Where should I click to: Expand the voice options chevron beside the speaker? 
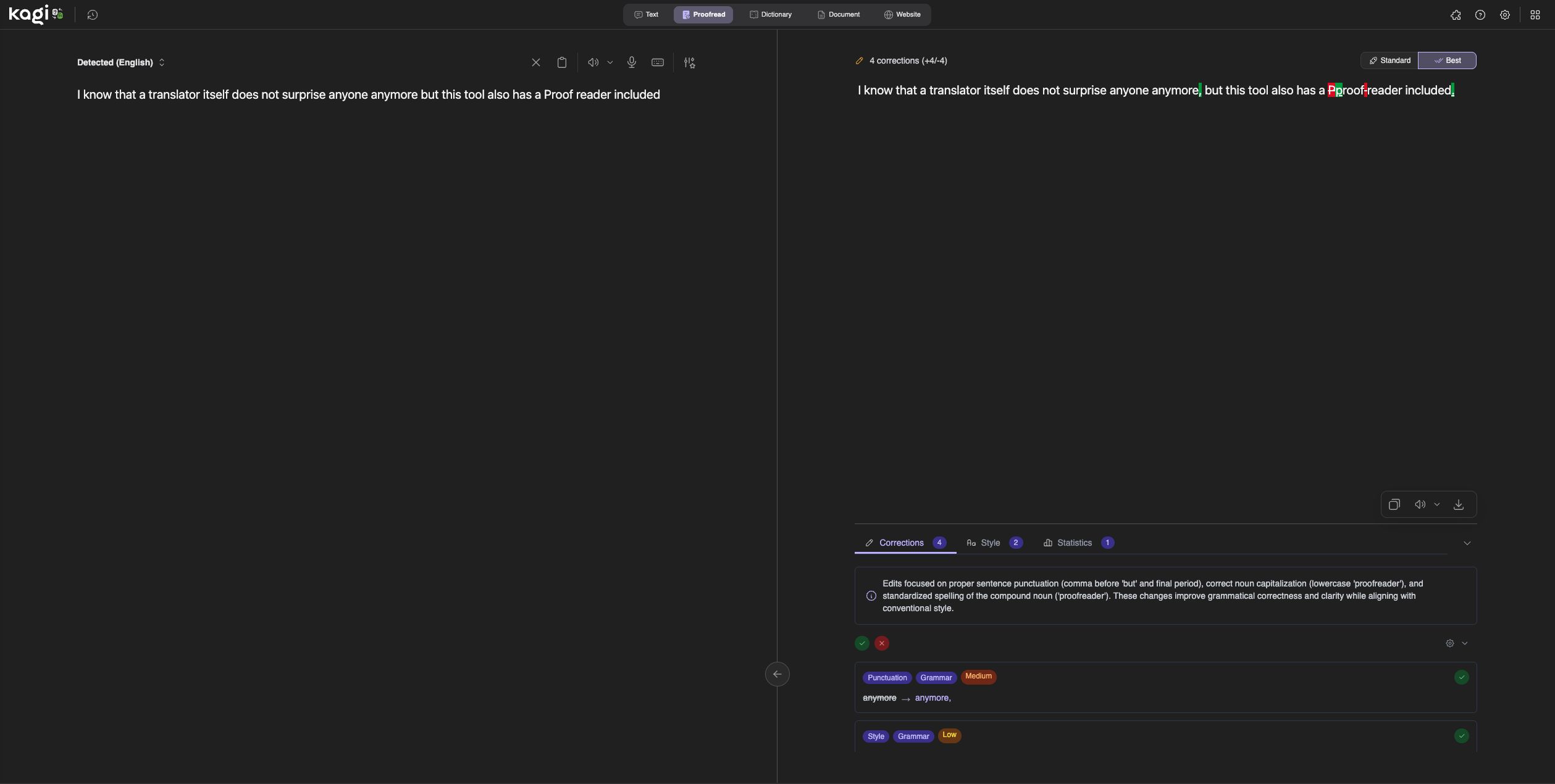[610, 62]
